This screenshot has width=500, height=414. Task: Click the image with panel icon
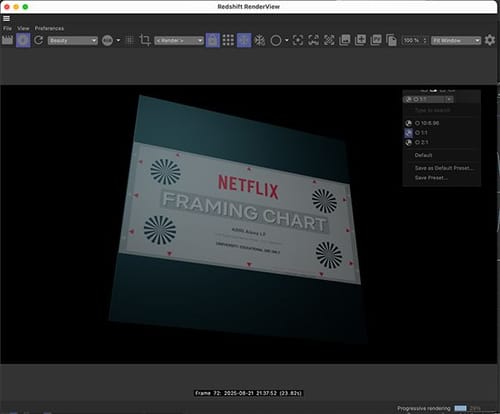(376, 40)
